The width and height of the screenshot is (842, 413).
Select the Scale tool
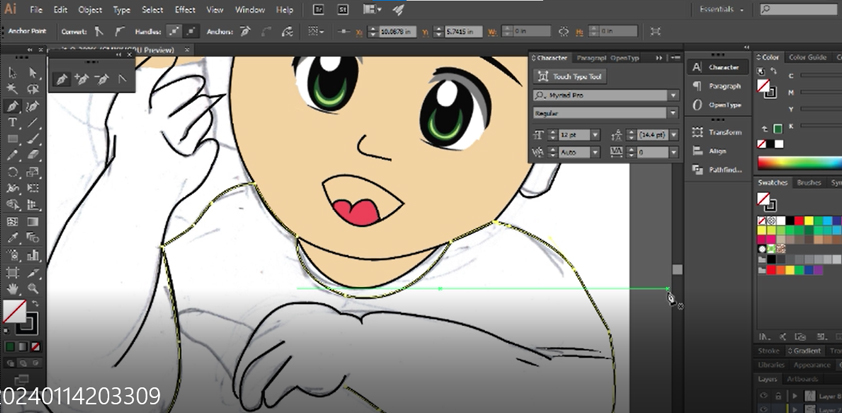pyautogui.click(x=33, y=172)
